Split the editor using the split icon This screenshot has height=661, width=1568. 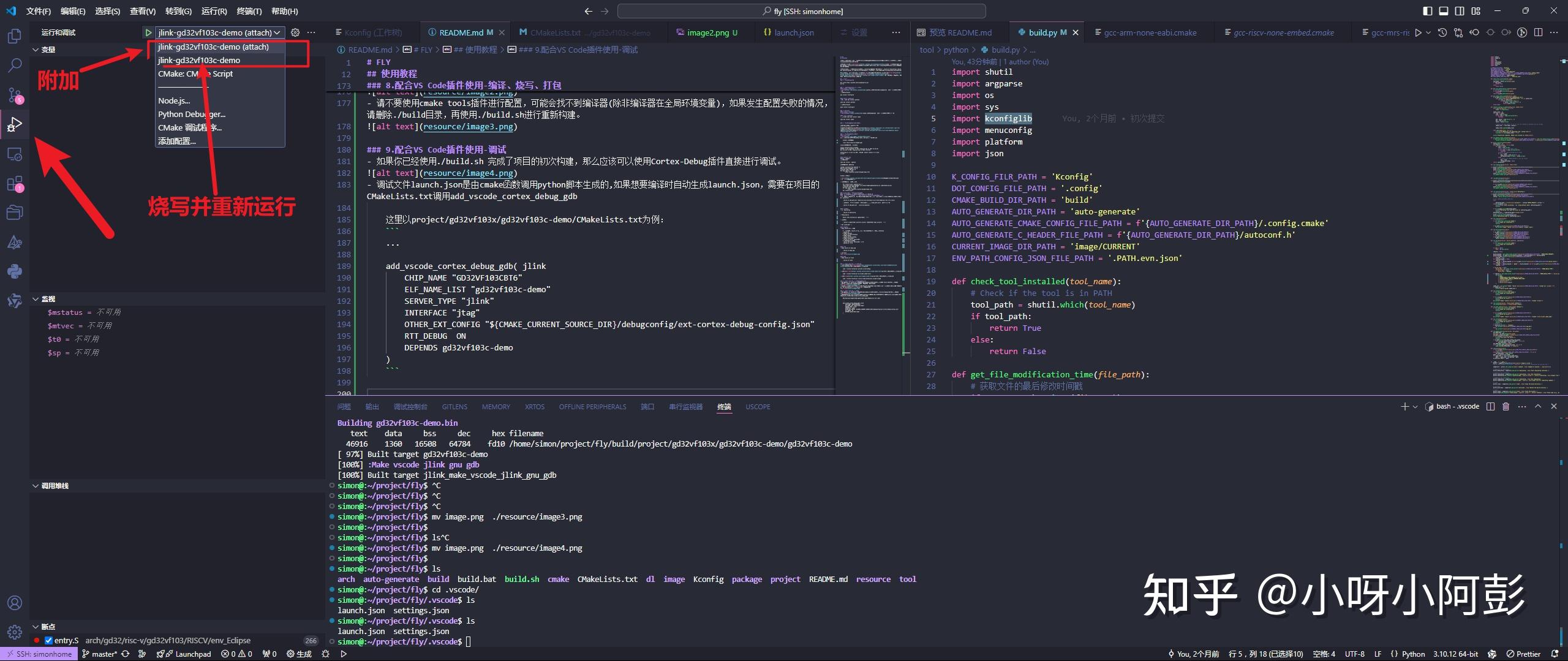click(1538, 32)
